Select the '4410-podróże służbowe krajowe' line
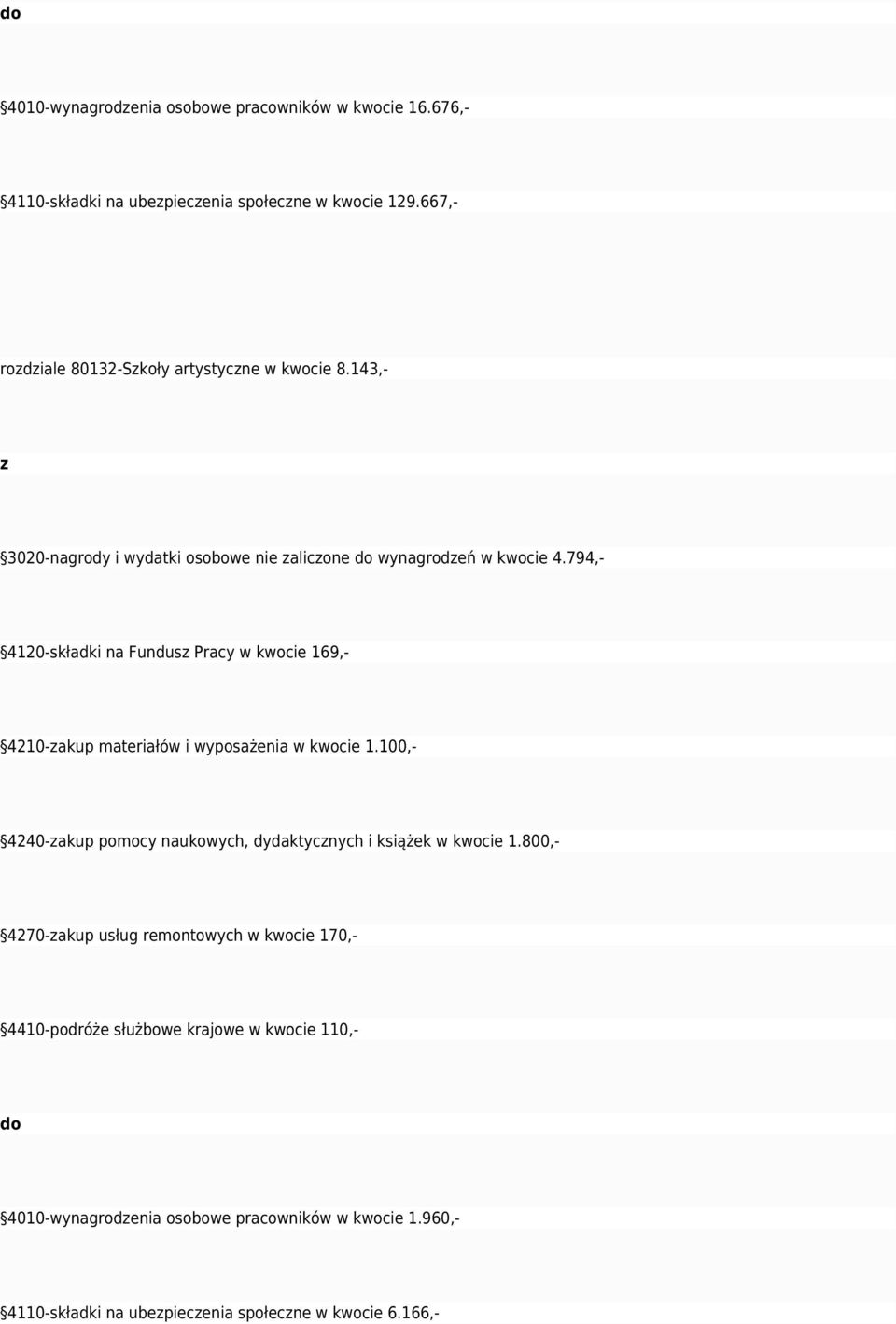 tap(179, 1030)
